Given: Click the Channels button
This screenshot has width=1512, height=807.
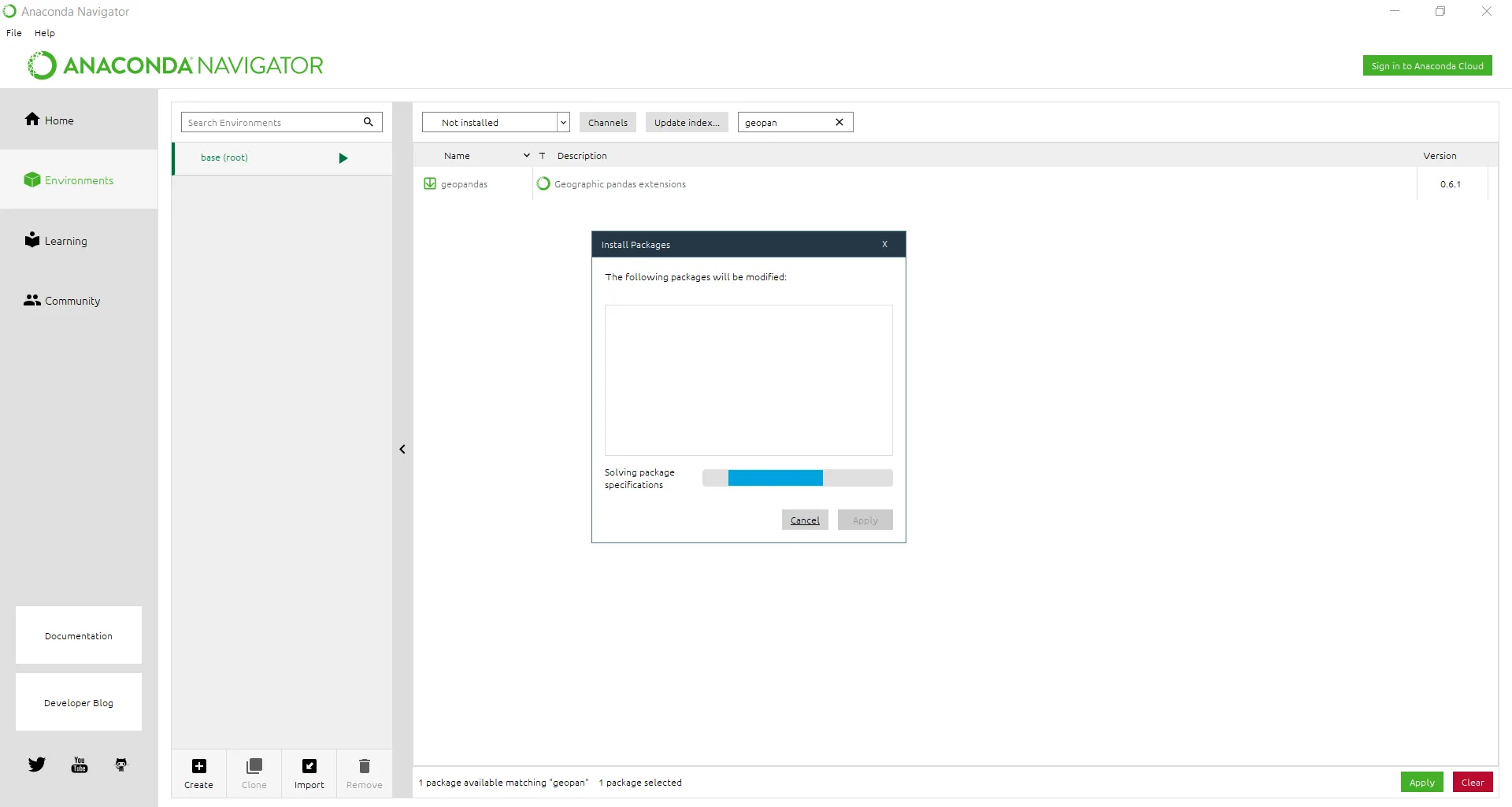Looking at the screenshot, I should coord(608,122).
